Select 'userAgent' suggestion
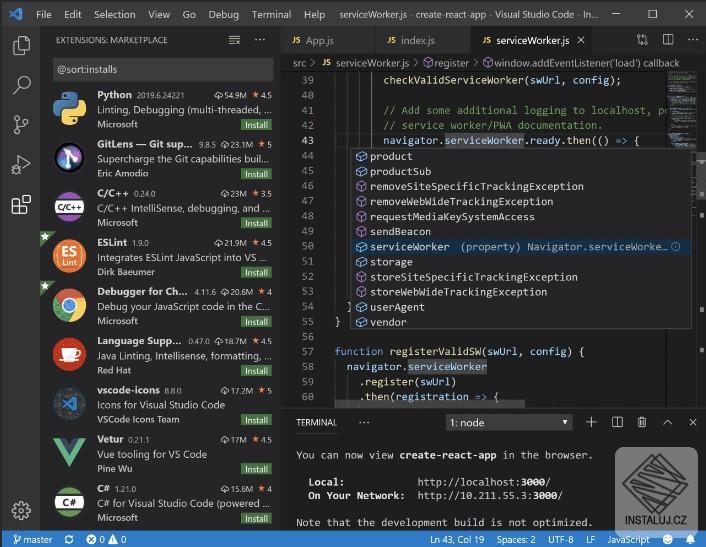 tap(521, 307)
